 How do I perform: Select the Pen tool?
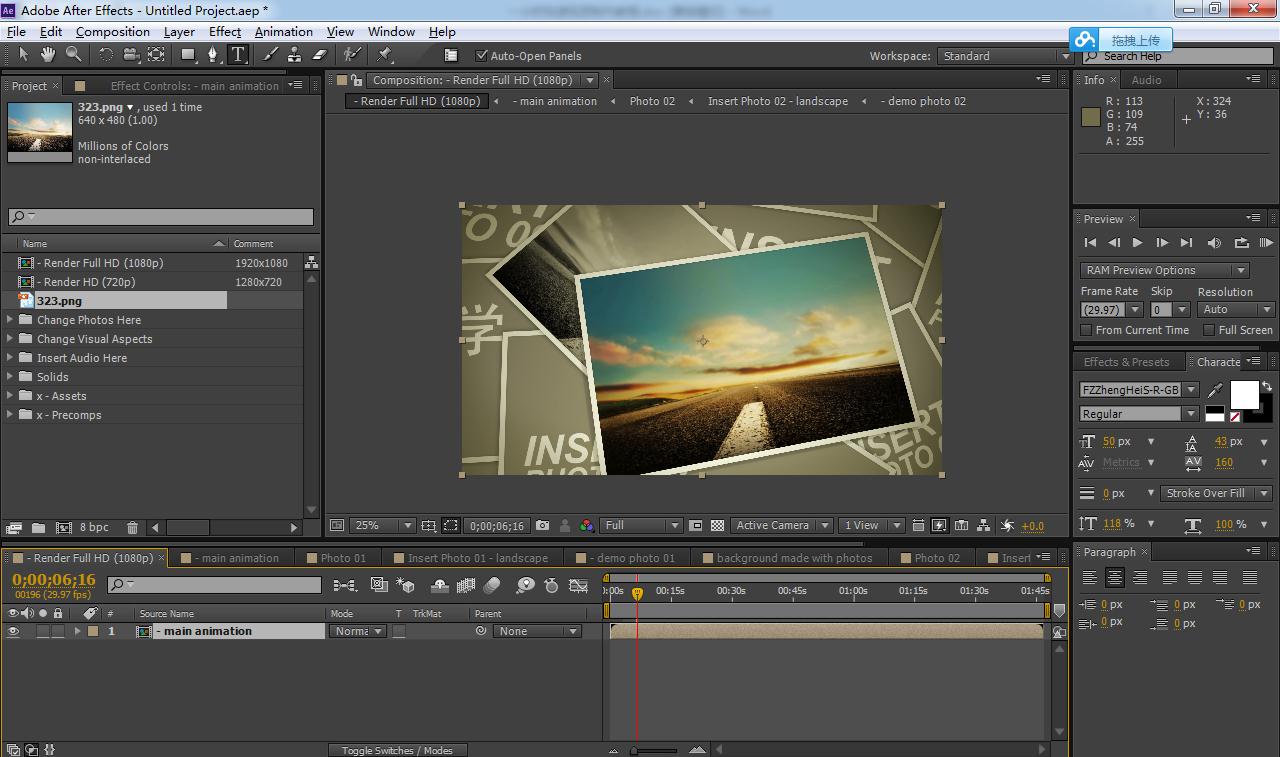[x=212, y=55]
